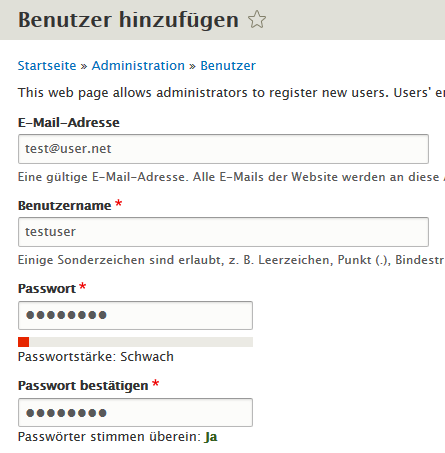Click the E-Mail-Adresse field label
Viewport: 445px width, 453px height.
(69, 123)
